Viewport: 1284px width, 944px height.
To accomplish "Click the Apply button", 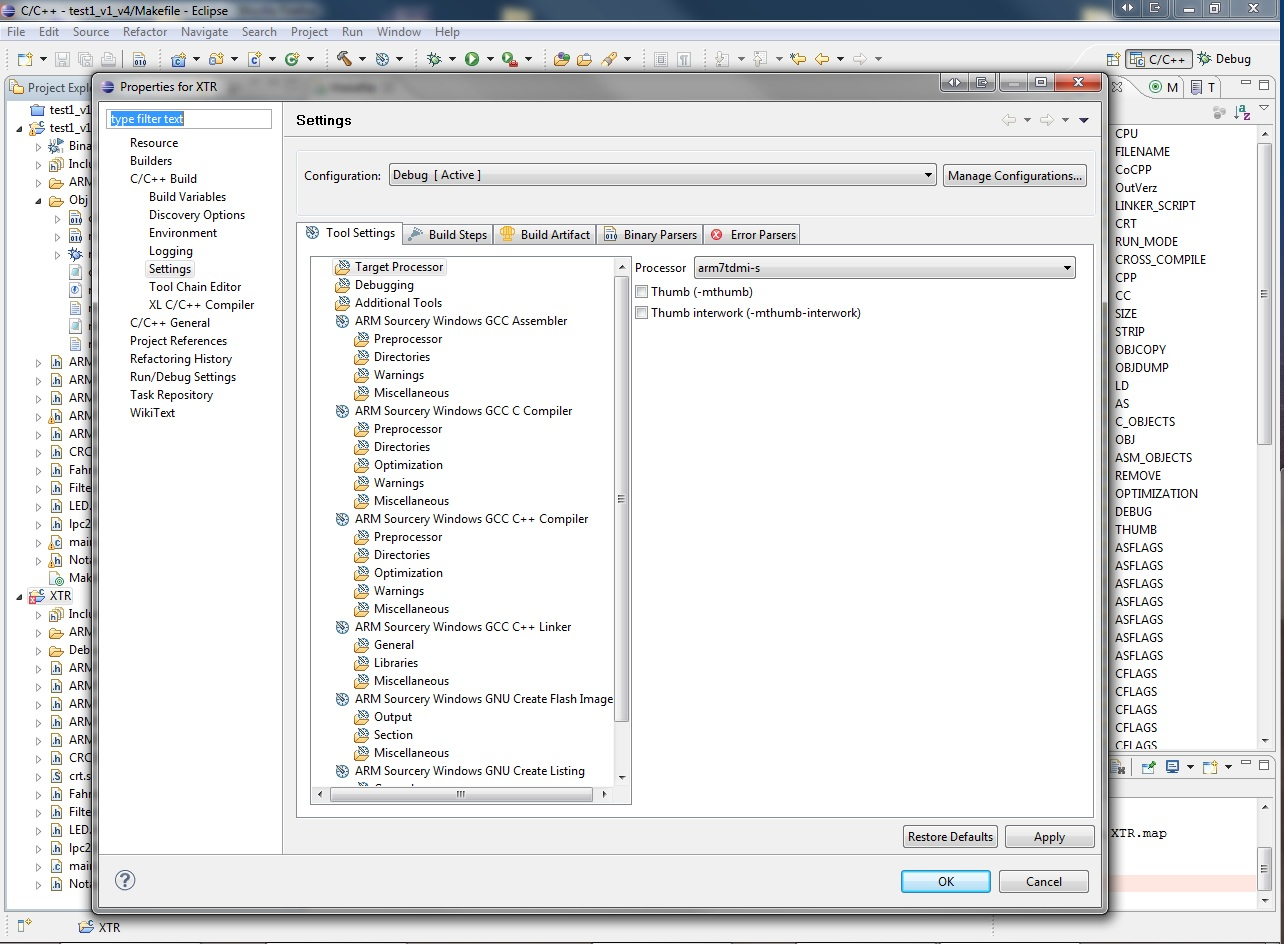I will point(1049,836).
